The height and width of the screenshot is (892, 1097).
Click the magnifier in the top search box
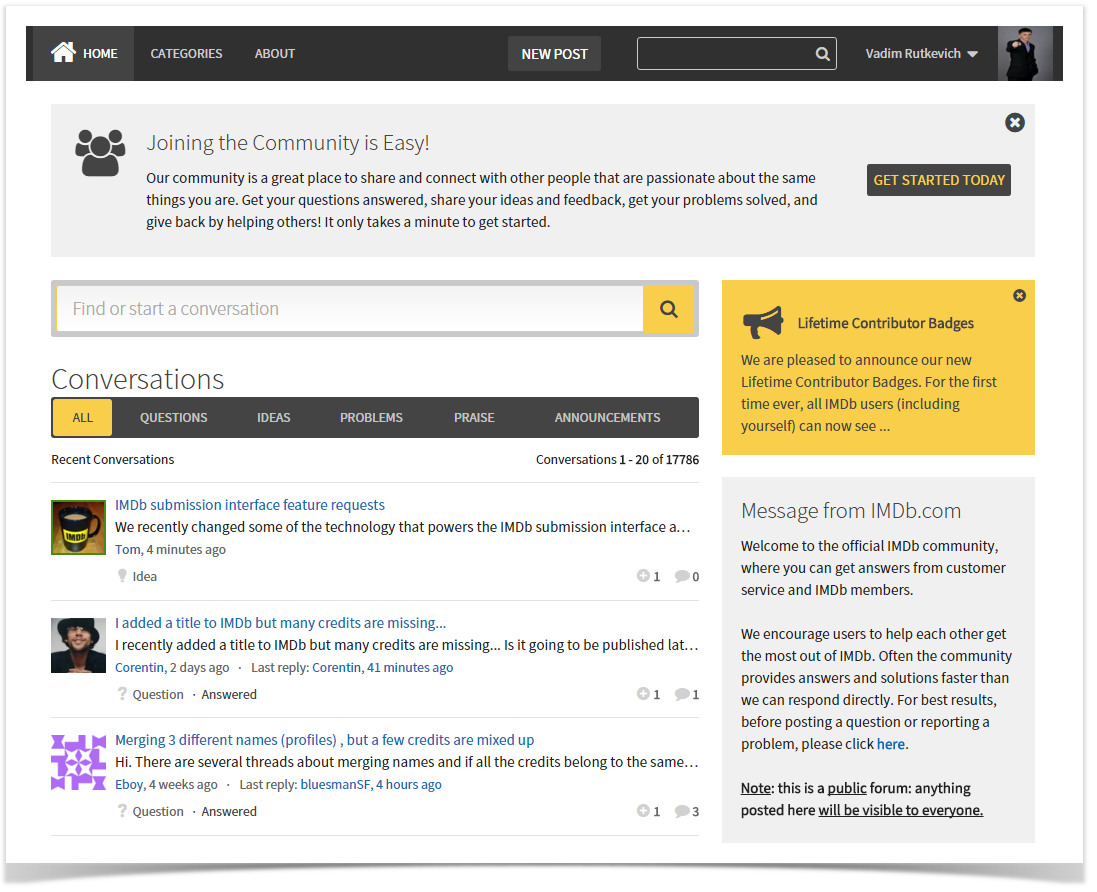pyautogui.click(x=823, y=54)
